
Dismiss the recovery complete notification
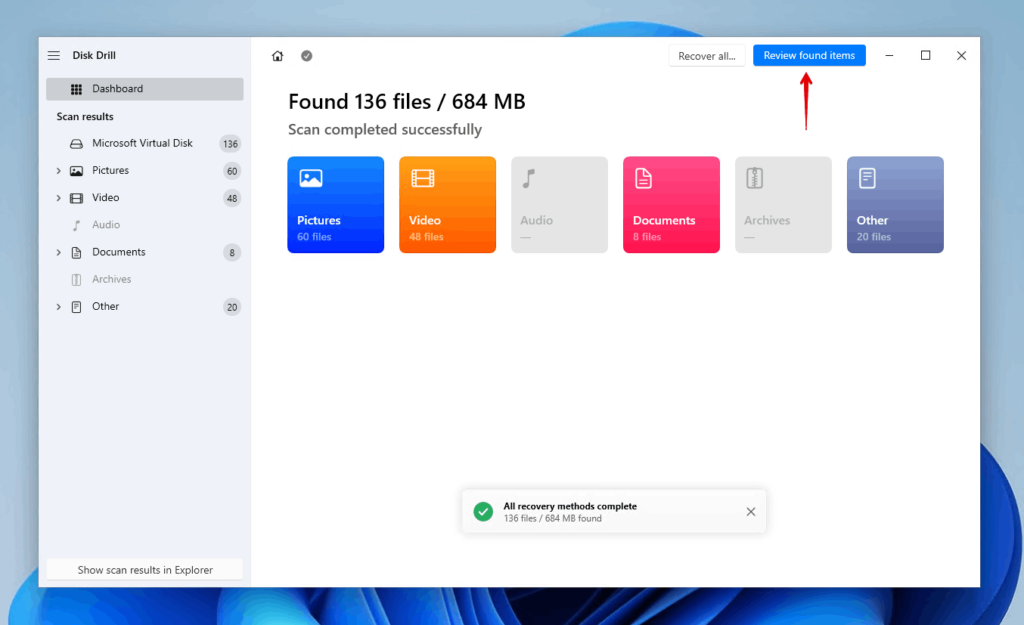[751, 511]
